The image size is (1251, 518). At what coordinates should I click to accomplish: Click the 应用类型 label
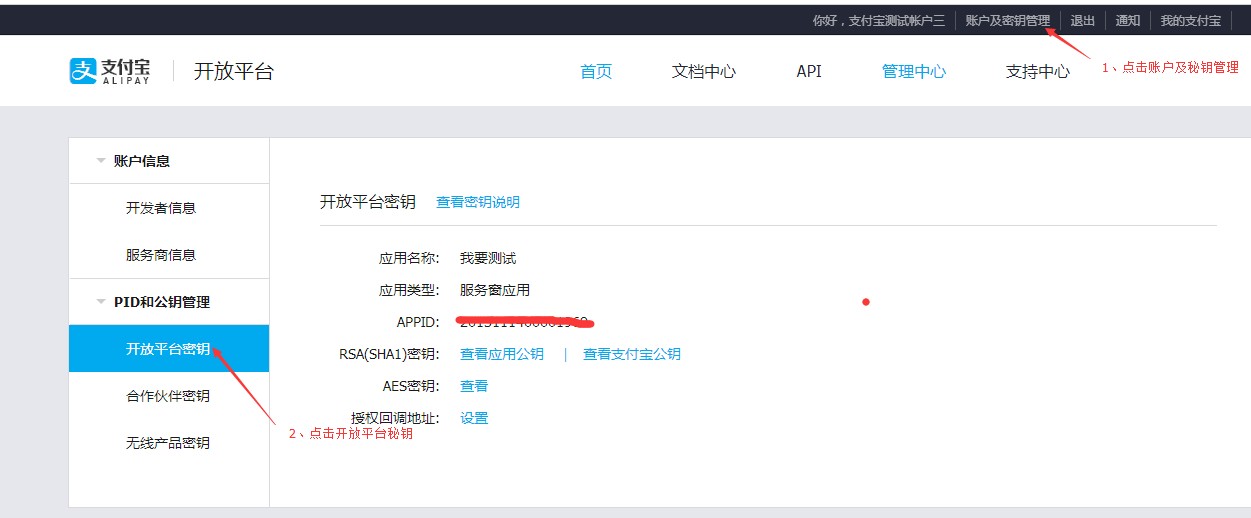click(409, 290)
